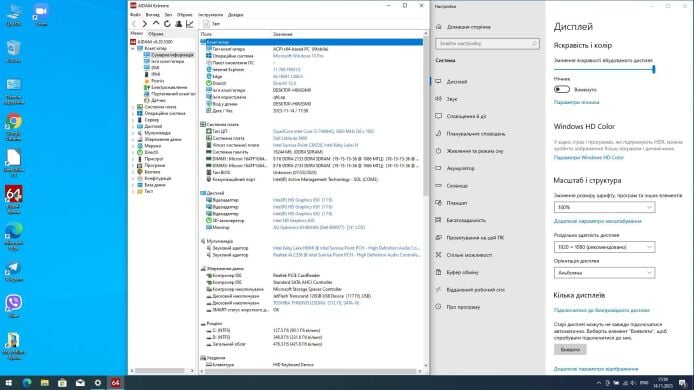The height and width of the screenshot is (390, 694).
Task: Collapse the Комп'ютер tree node
Action: pos(133,48)
